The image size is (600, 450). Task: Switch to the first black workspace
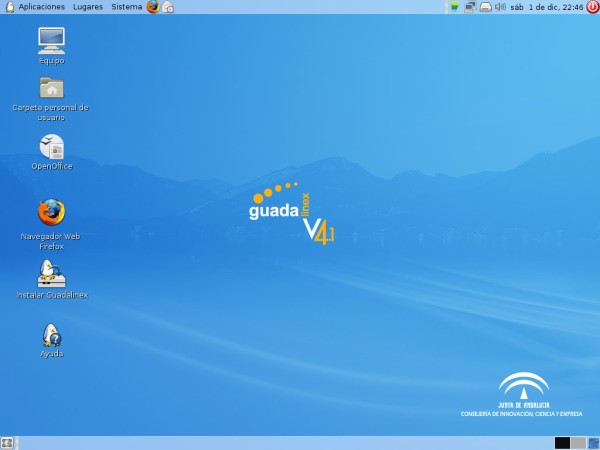pyautogui.click(x=562, y=442)
